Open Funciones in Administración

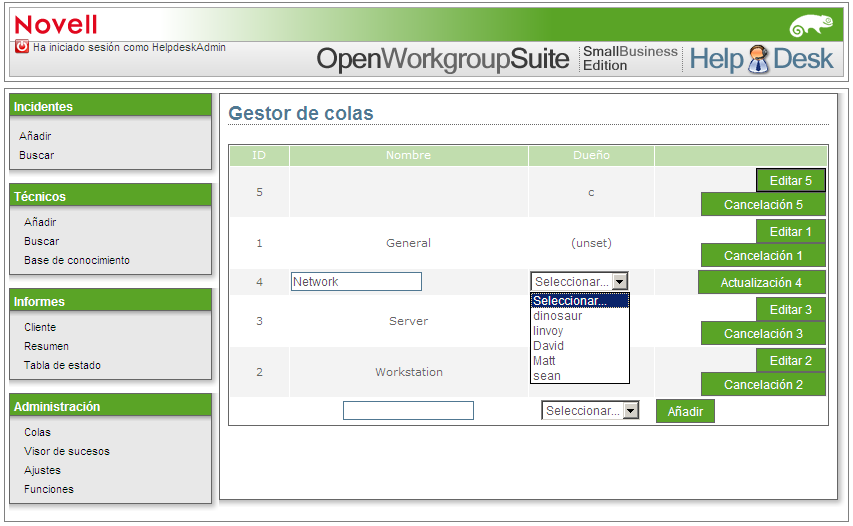pyautogui.click(x=48, y=489)
